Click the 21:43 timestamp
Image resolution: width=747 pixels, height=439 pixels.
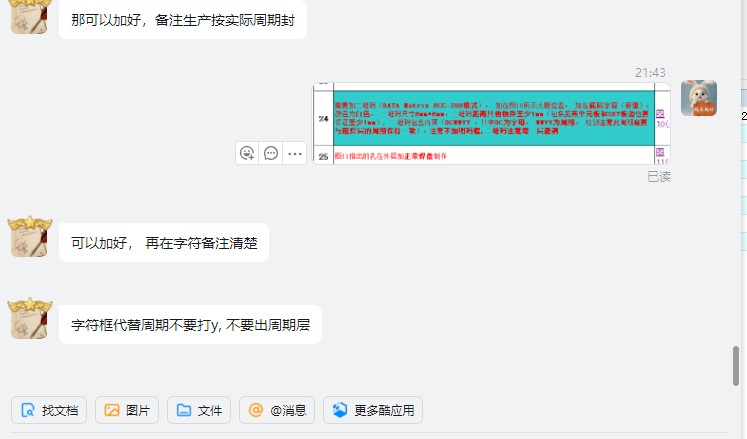(650, 72)
